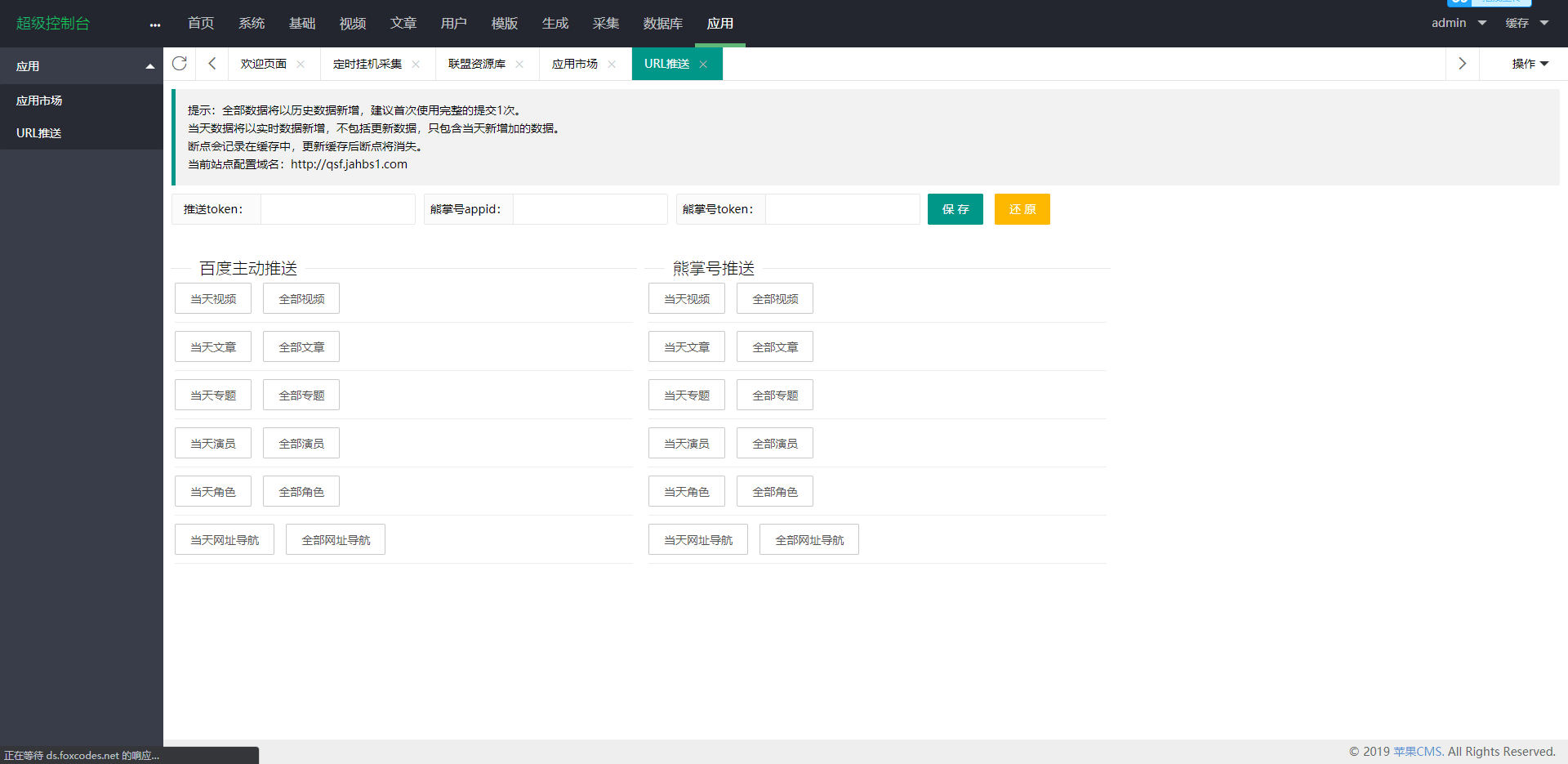Click the three-dots icon beside 超级控制台
Viewport: 1568px width, 764px height.
point(155,25)
